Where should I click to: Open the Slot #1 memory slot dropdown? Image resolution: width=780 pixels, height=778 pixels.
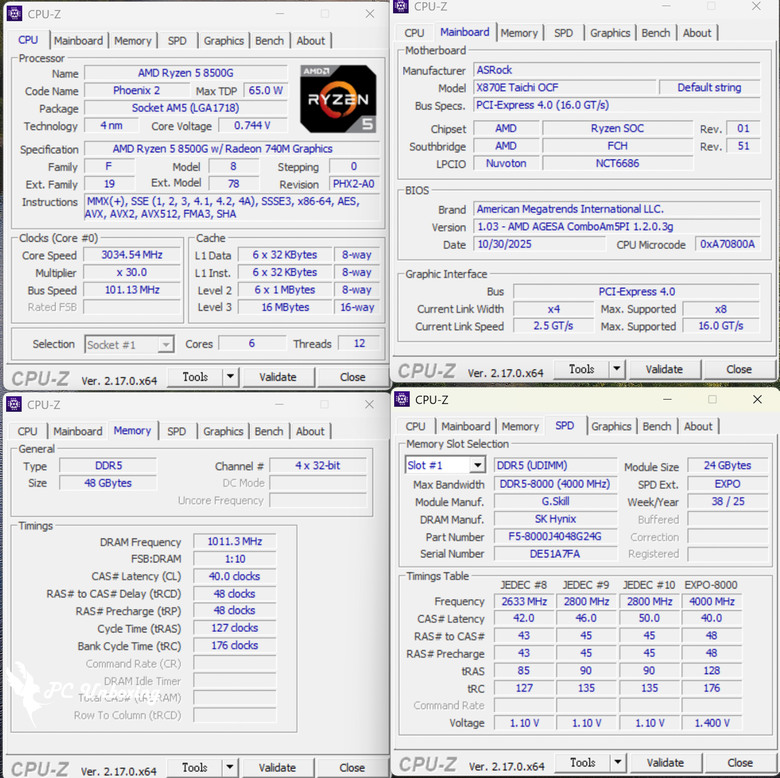pyautogui.click(x=445, y=466)
